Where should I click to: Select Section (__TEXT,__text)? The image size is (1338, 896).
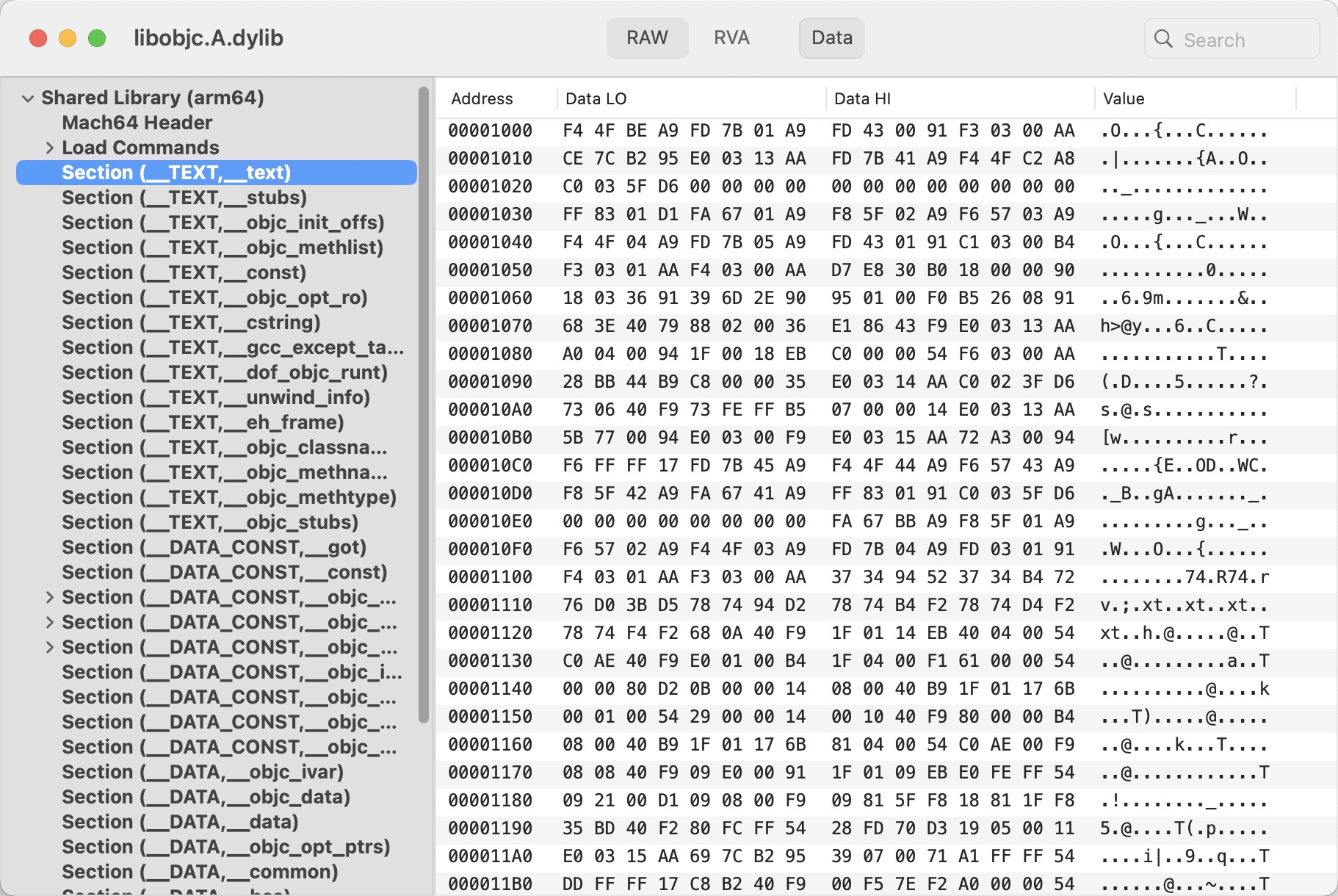click(x=217, y=173)
